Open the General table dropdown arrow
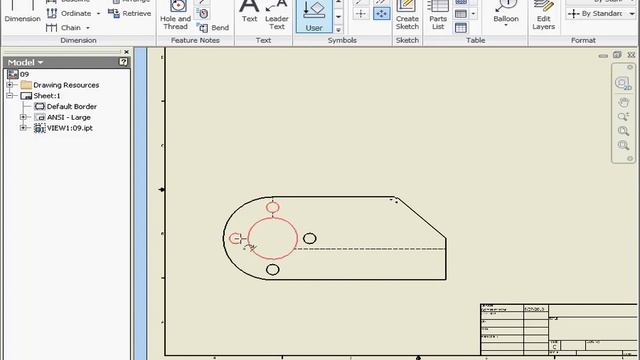This screenshot has height=360, width=640. (473, 14)
